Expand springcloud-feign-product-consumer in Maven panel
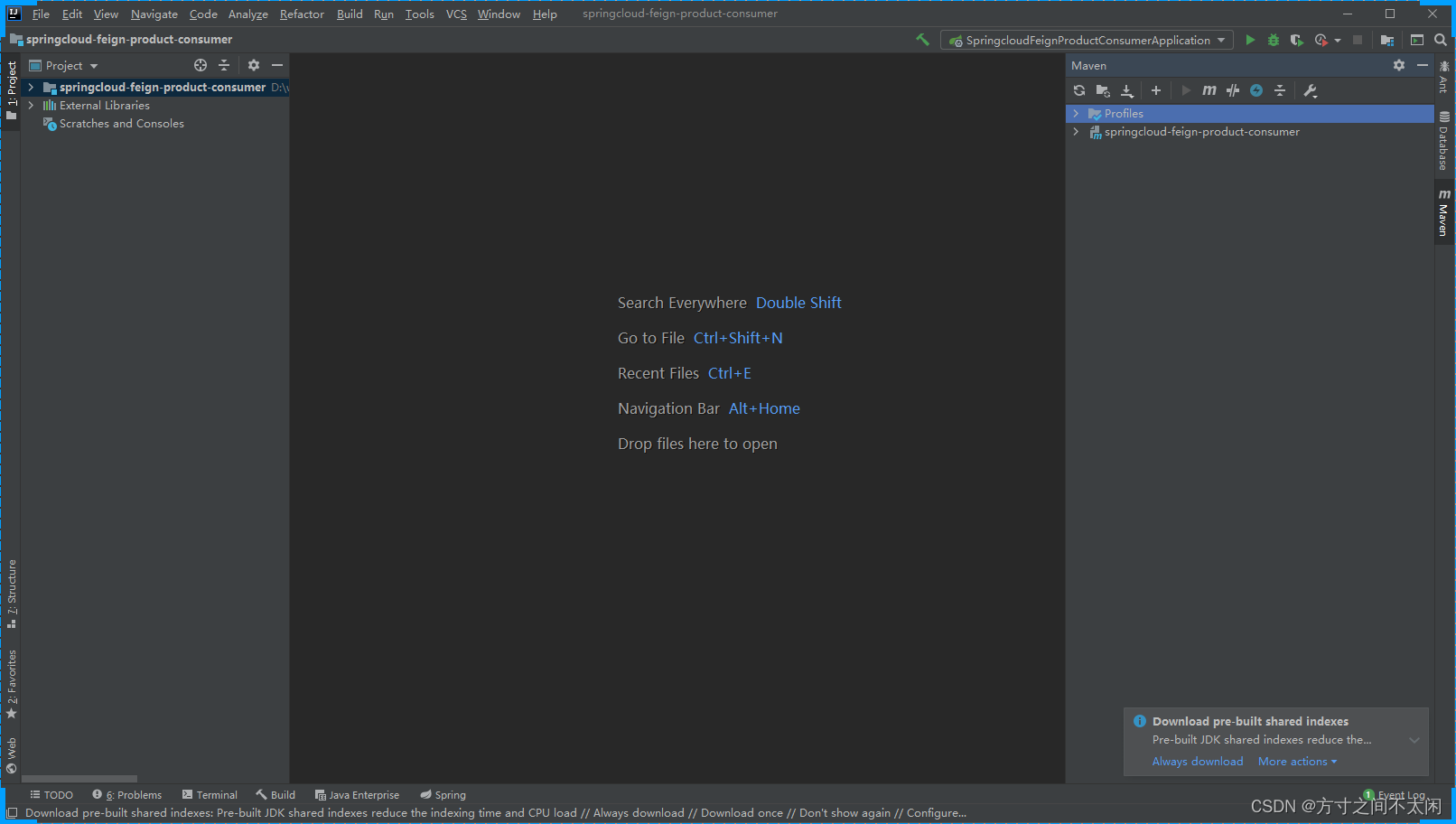1456x824 pixels. 1076,132
